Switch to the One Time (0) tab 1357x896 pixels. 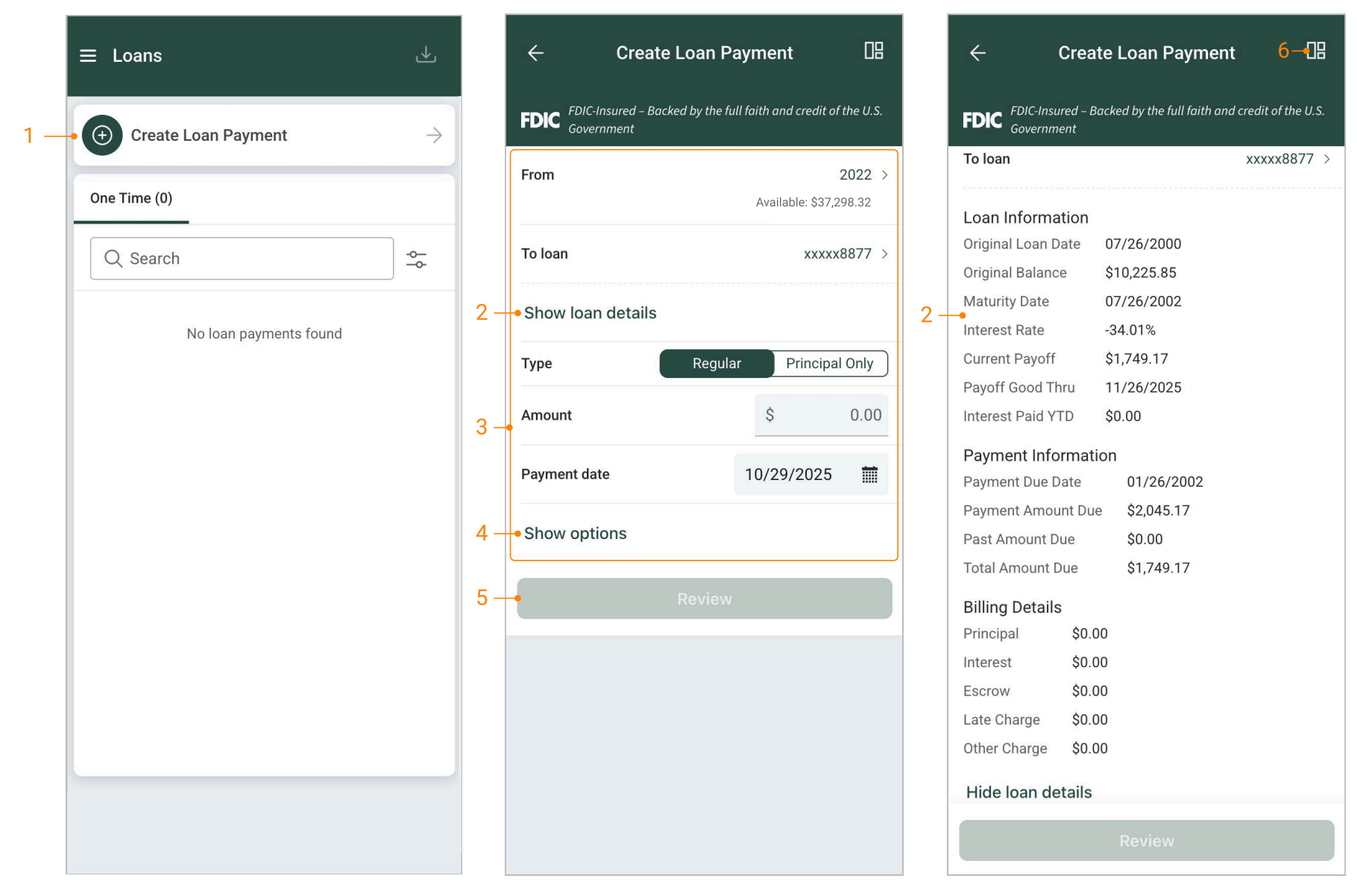131,198
